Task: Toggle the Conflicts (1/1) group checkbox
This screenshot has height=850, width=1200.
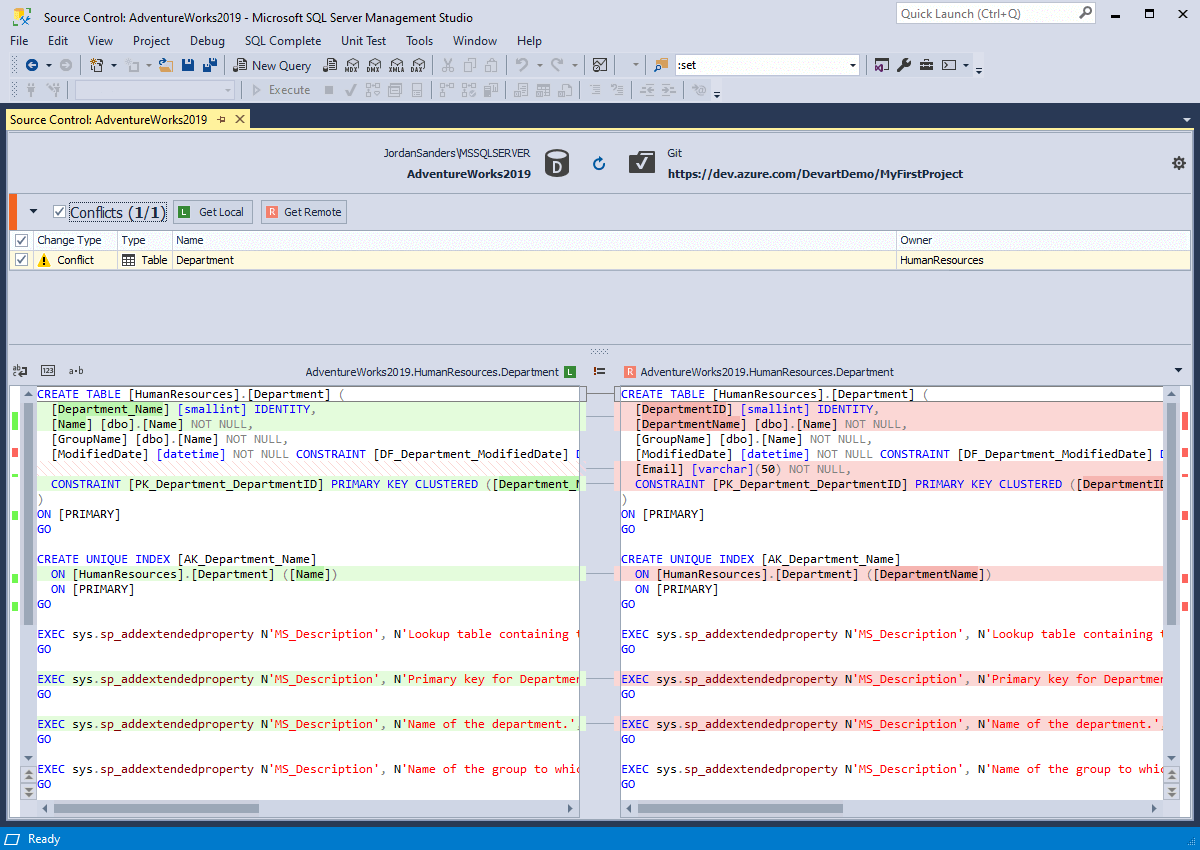Action: 59,212
